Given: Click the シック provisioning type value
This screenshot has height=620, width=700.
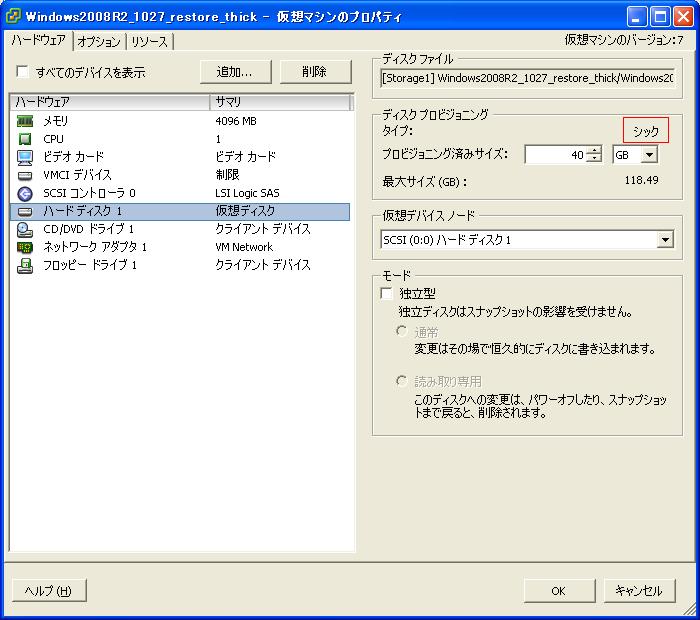Looking at the screenshot, I should coord(646,131).
